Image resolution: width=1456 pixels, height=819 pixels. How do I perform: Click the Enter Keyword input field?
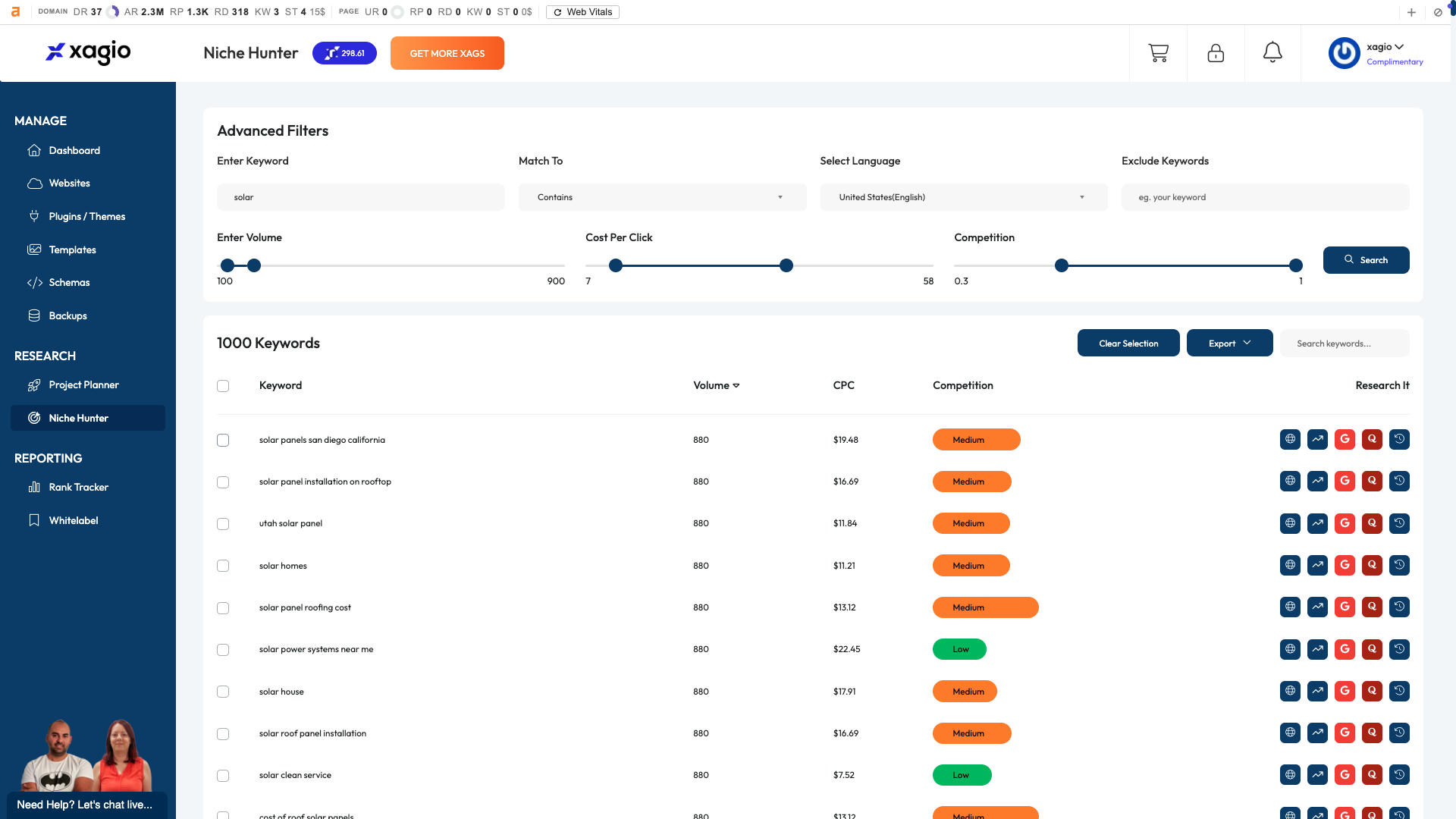[360, 197]
